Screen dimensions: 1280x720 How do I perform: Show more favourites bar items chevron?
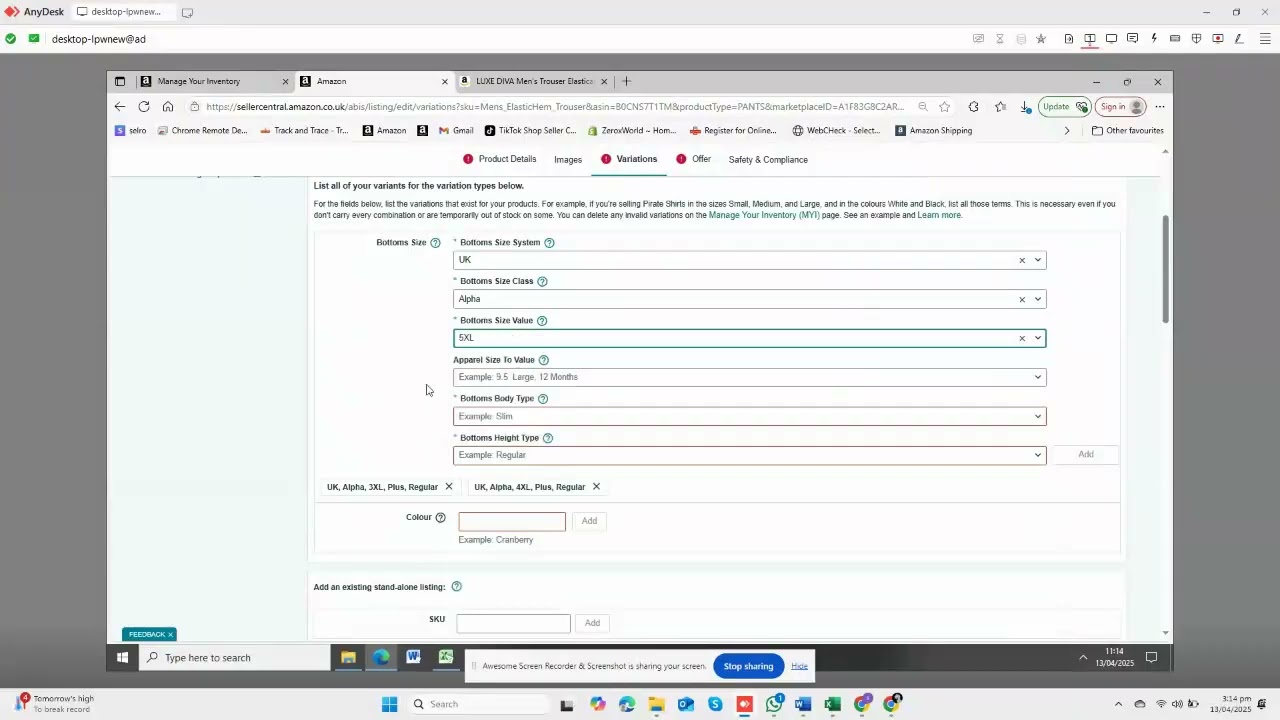pos(1066,131)
